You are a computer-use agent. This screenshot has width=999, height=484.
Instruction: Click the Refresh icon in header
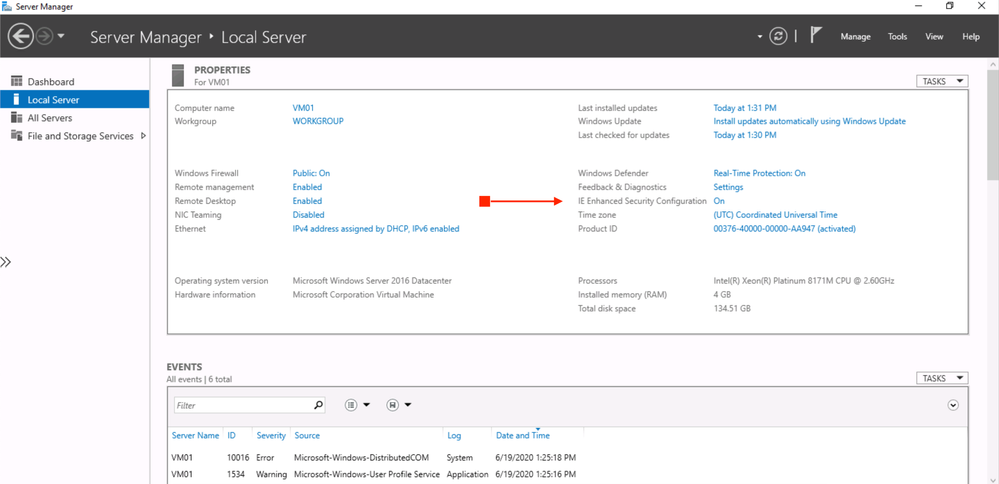tap(778, 36)
